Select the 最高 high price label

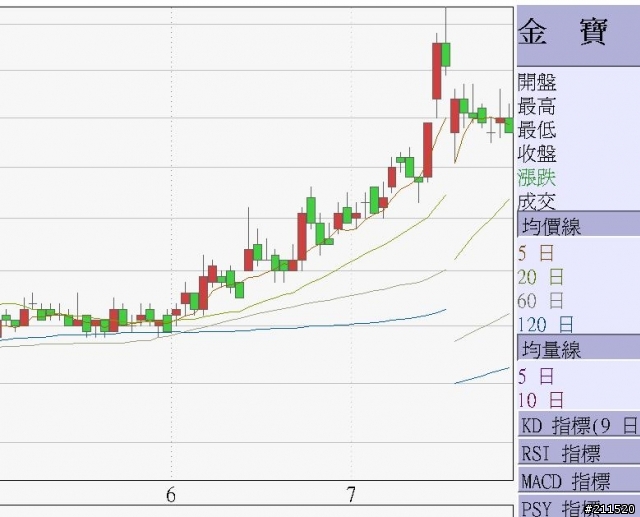(537, 107)
